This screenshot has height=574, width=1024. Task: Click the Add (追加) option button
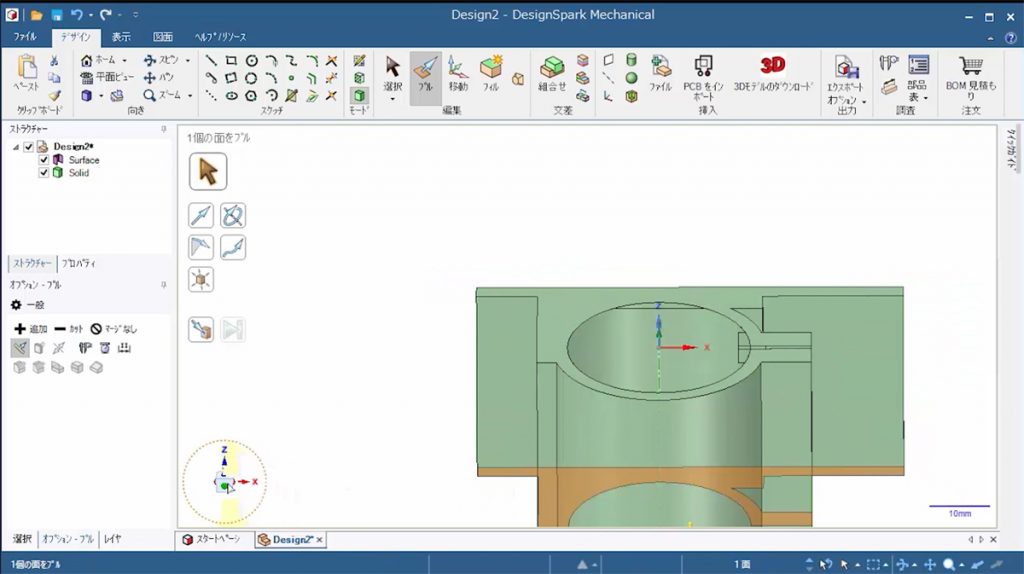tap(31, 329)
